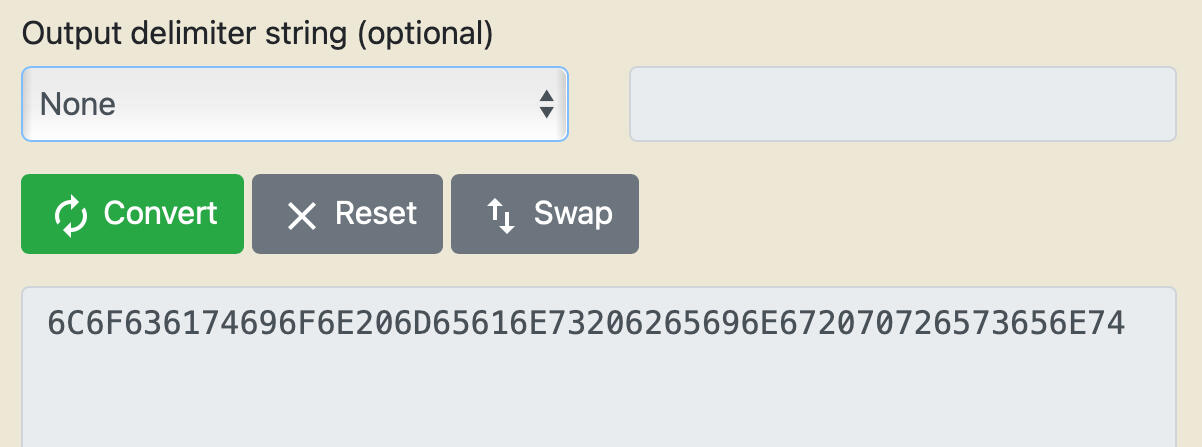Click the word 'Convert' on the green button
Viewport: 1202px width, 447px height.
(x=160, y=213)
